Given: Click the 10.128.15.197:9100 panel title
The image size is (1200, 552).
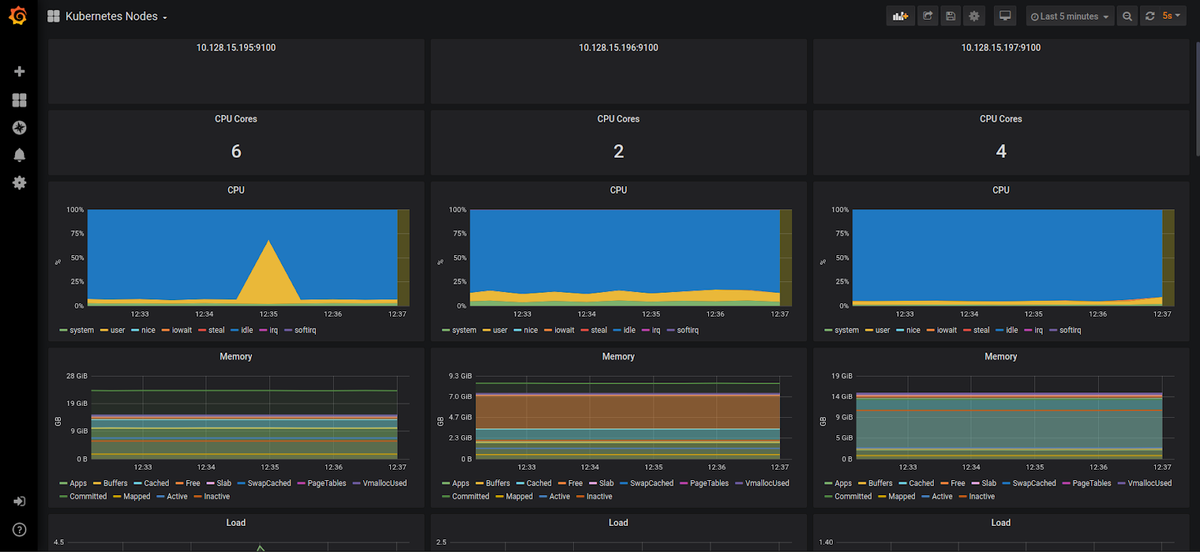Looking at the screenshot, I should pyautogui.click(x=1001, y=47).
